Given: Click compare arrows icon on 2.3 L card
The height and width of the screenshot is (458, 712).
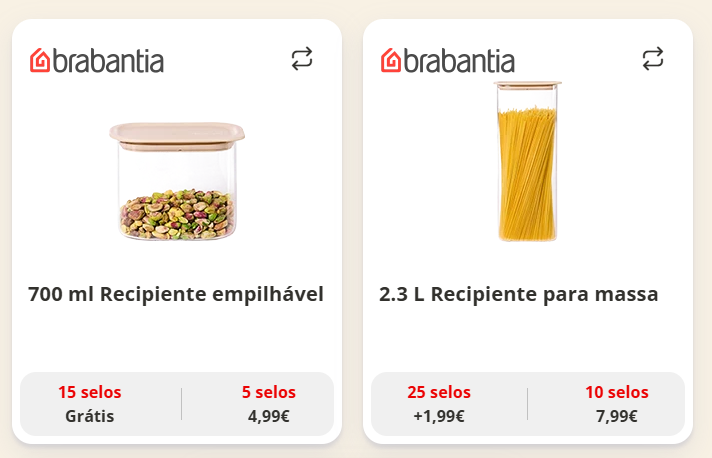Looking at the screenshot, I should click(x=653, y=59).
